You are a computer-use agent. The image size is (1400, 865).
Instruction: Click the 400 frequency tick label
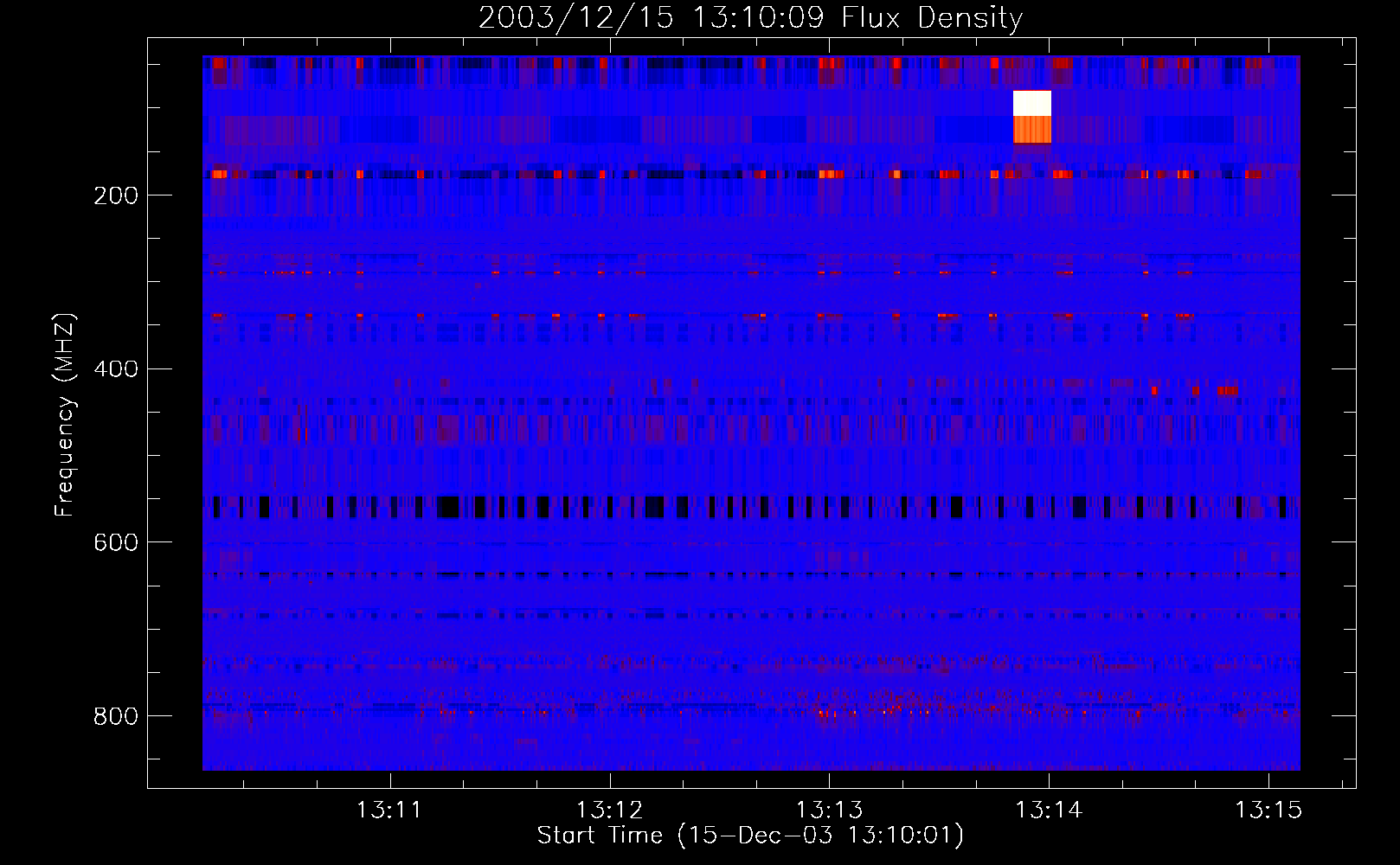coord(116,369)
